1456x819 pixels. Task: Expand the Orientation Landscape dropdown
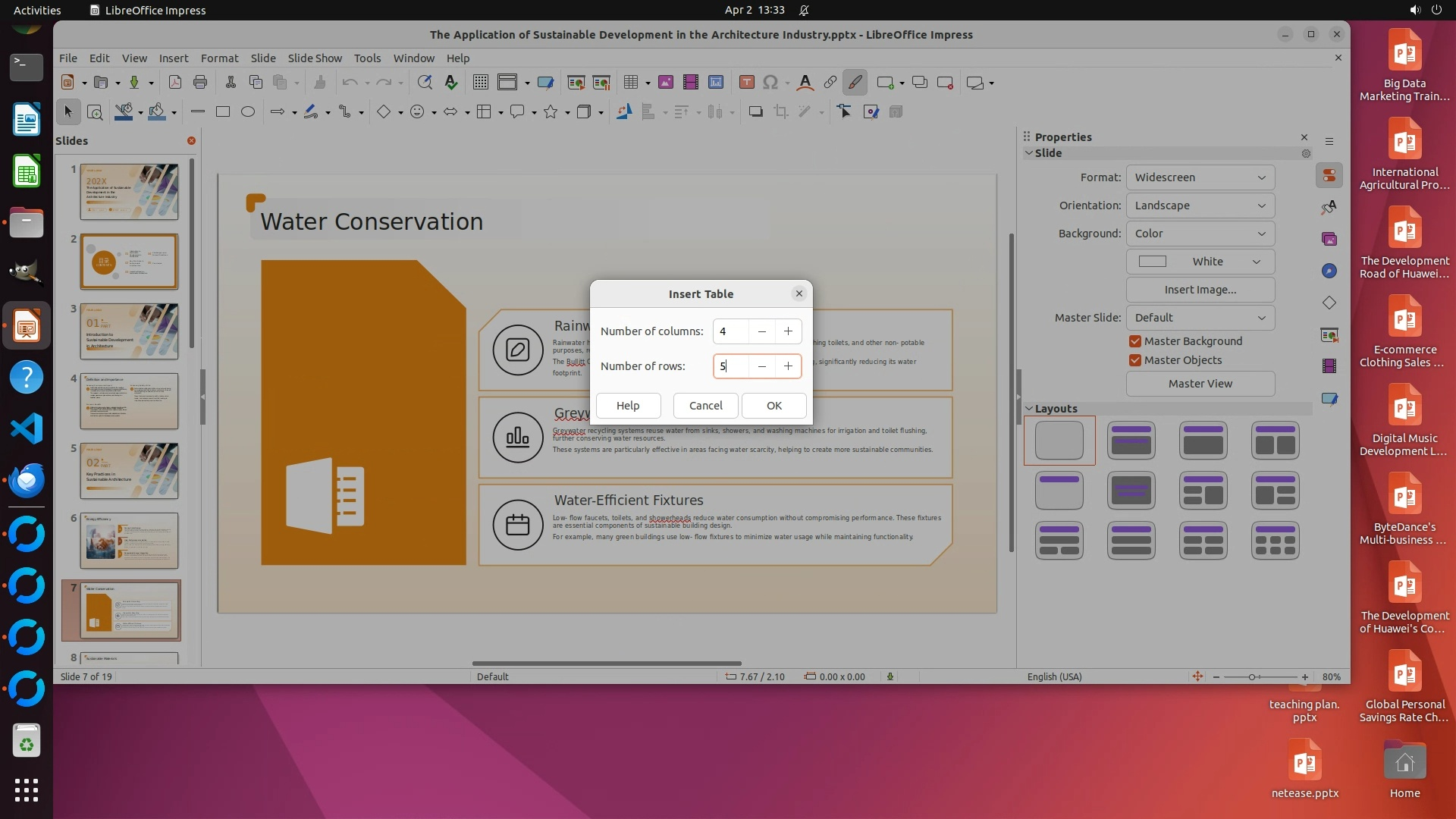1200,206
